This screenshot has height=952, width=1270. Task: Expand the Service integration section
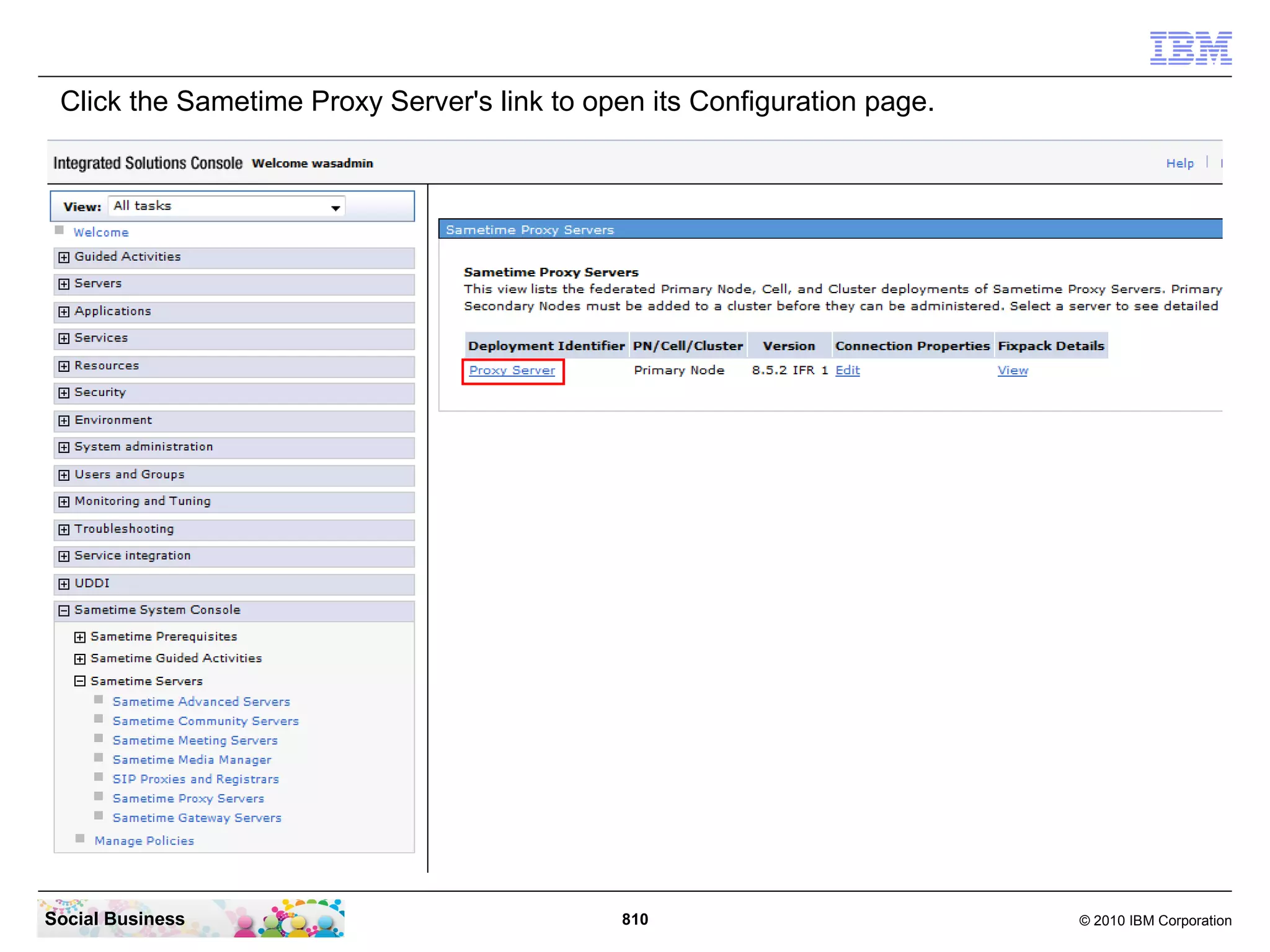[x=64, y=557]
